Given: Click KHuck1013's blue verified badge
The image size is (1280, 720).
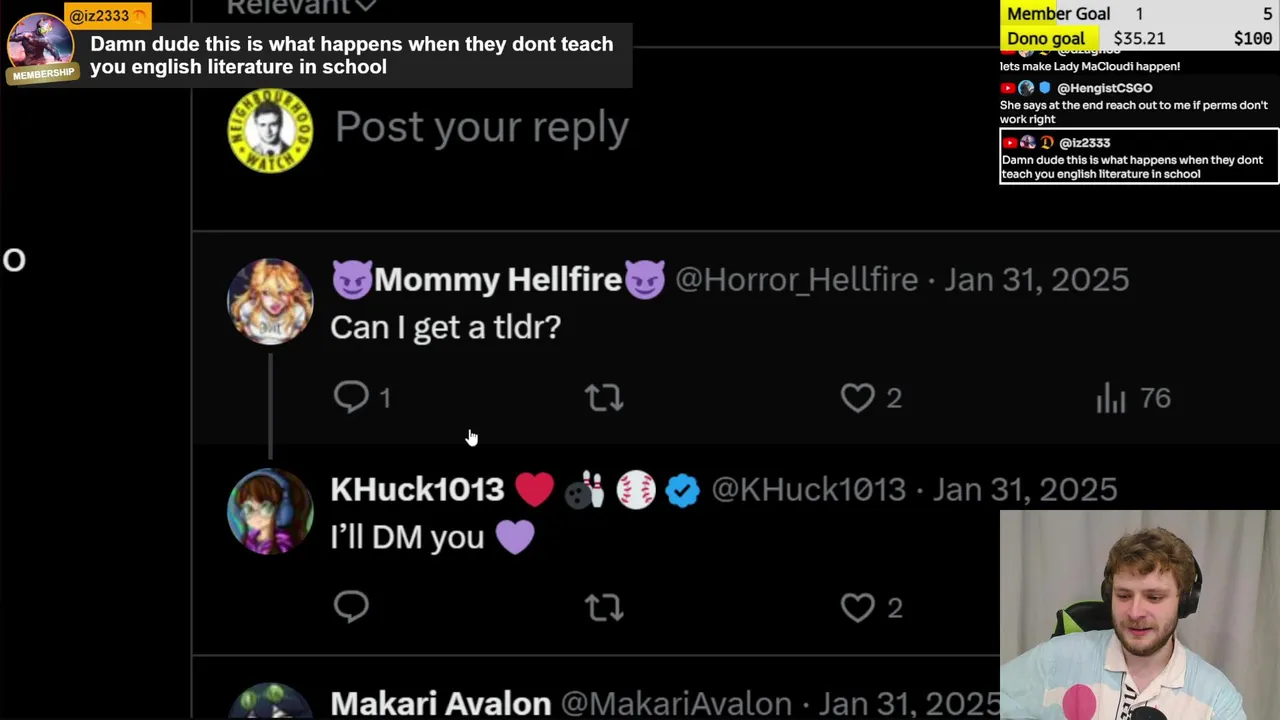Looking at the screenshot, I should pyautogui.click(x=683, y=490).
